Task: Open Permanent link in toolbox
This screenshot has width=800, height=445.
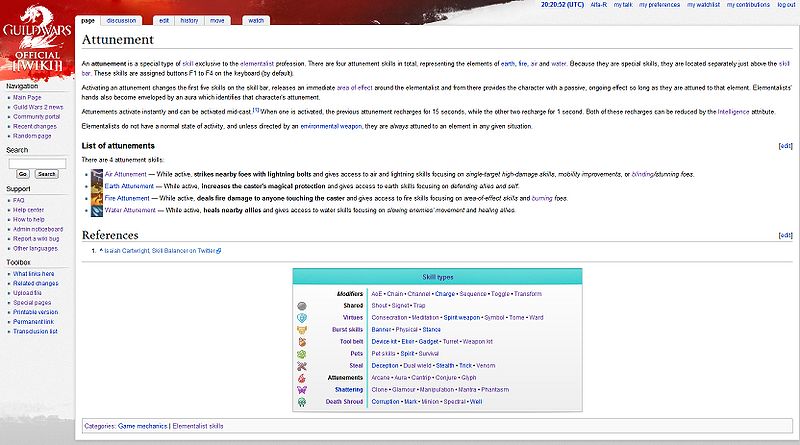Action: (33, 322)
